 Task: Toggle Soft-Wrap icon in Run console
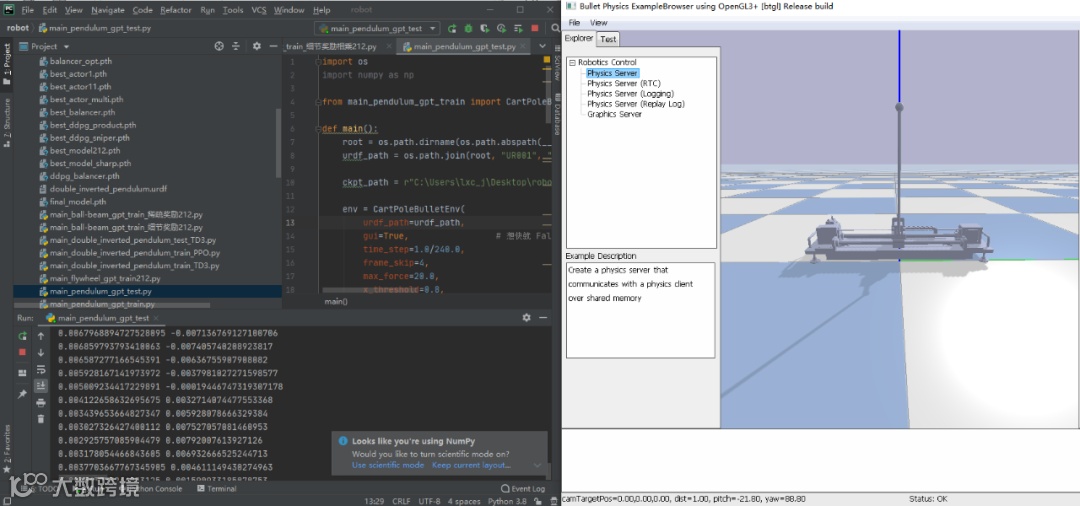tap(41, 370)
